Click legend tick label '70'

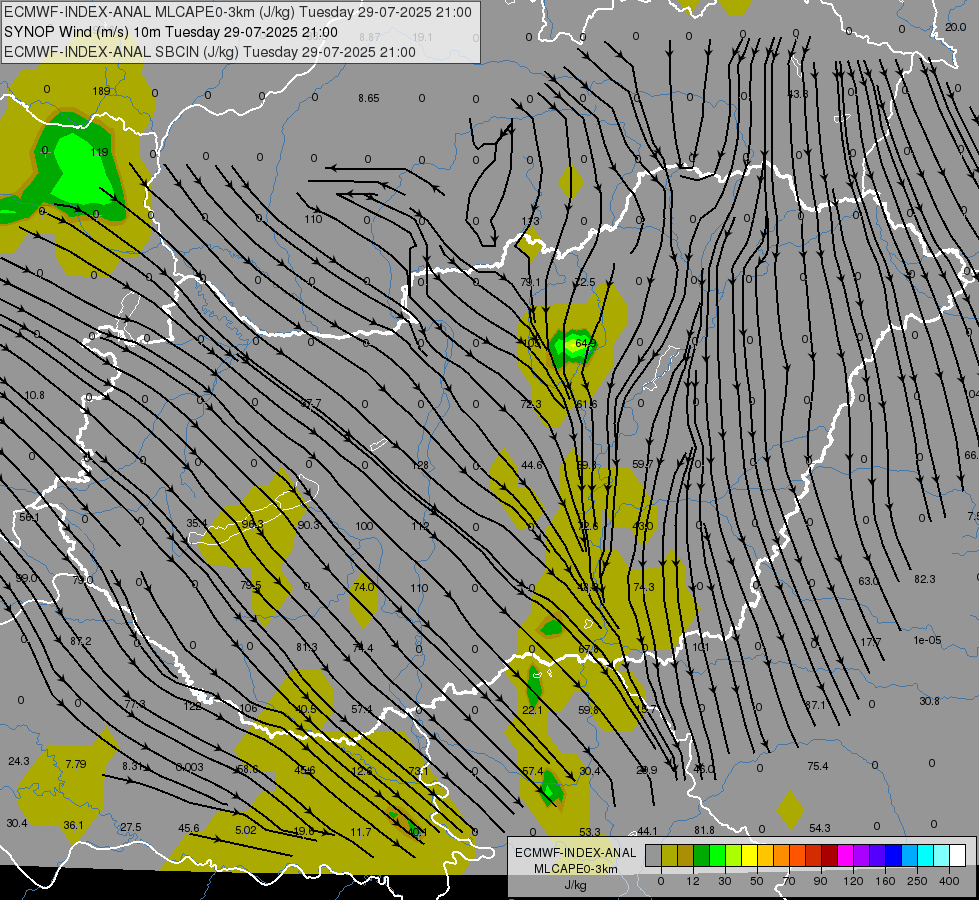pyautogui.click(x=789, y=881)
